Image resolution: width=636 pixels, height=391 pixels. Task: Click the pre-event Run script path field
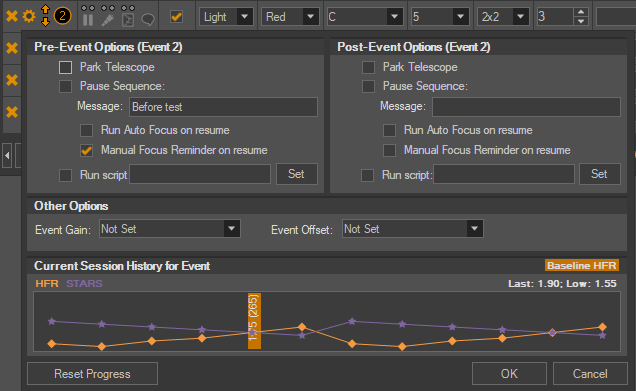(200, 174)
